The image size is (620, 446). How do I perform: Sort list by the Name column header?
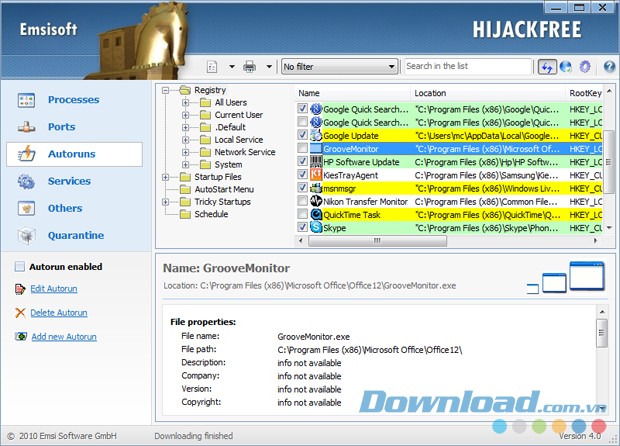(353, 93)
